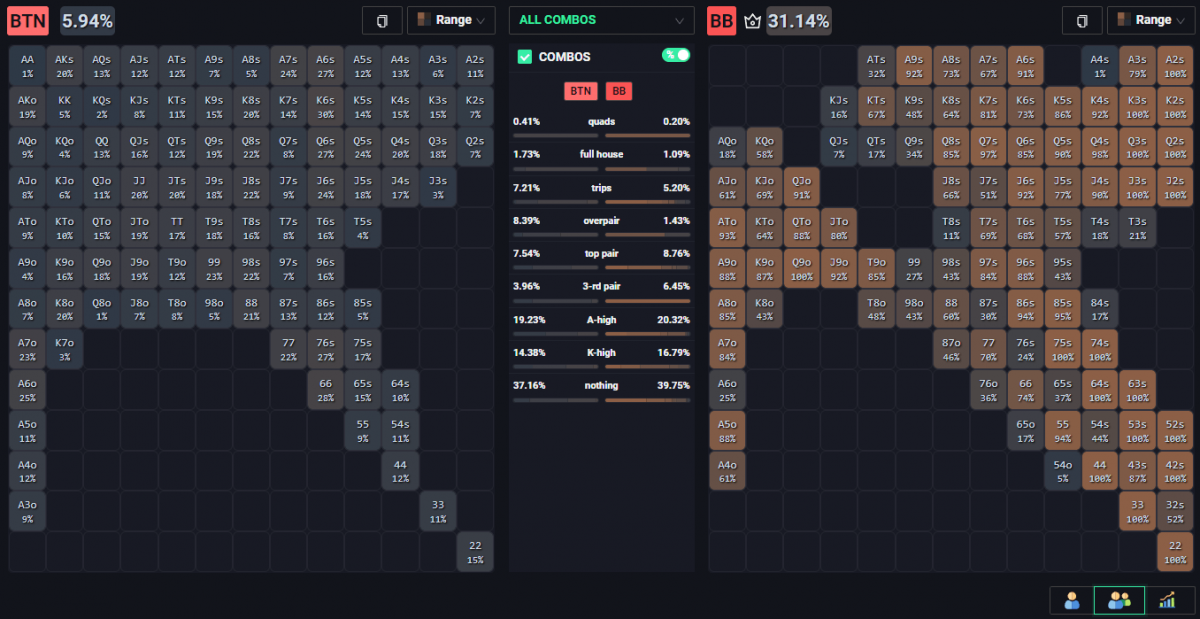Select the two-player comparison view icon

[1119, 600]
